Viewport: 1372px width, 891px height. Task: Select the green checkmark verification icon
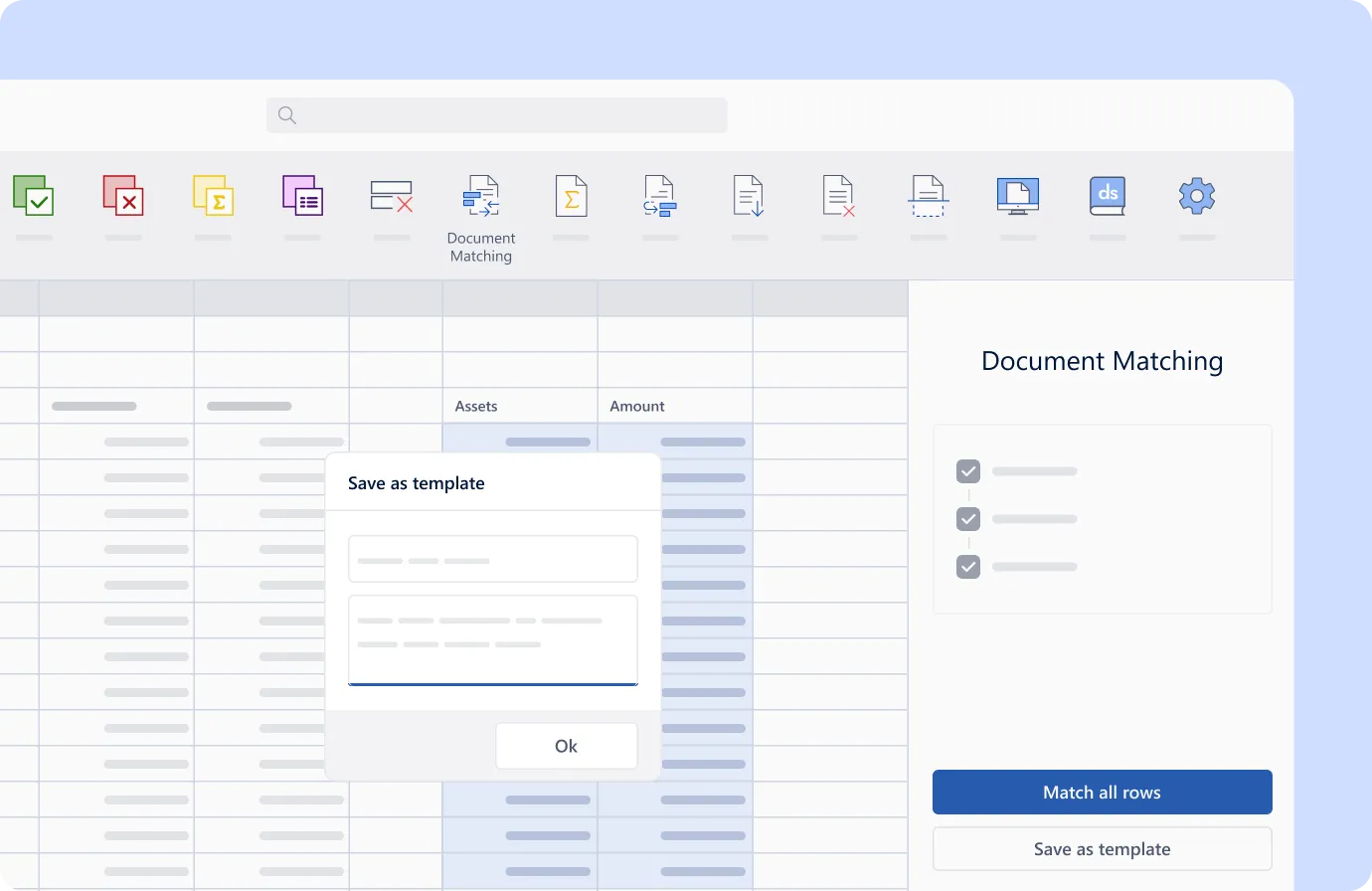click(34, 196)
